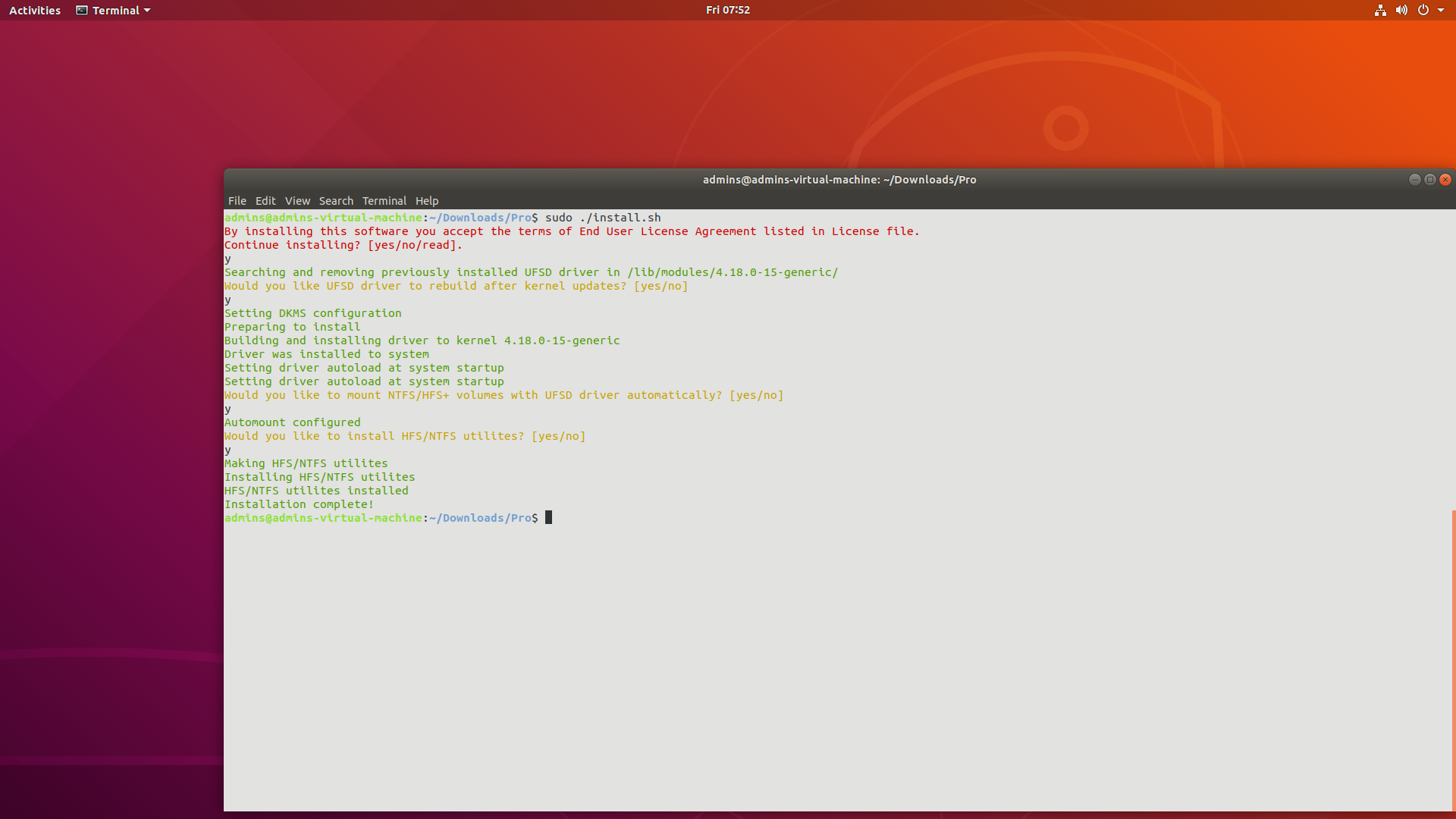The image size is (1456, 819).
Task: Open the network status icon
Action: (1380, 11)
